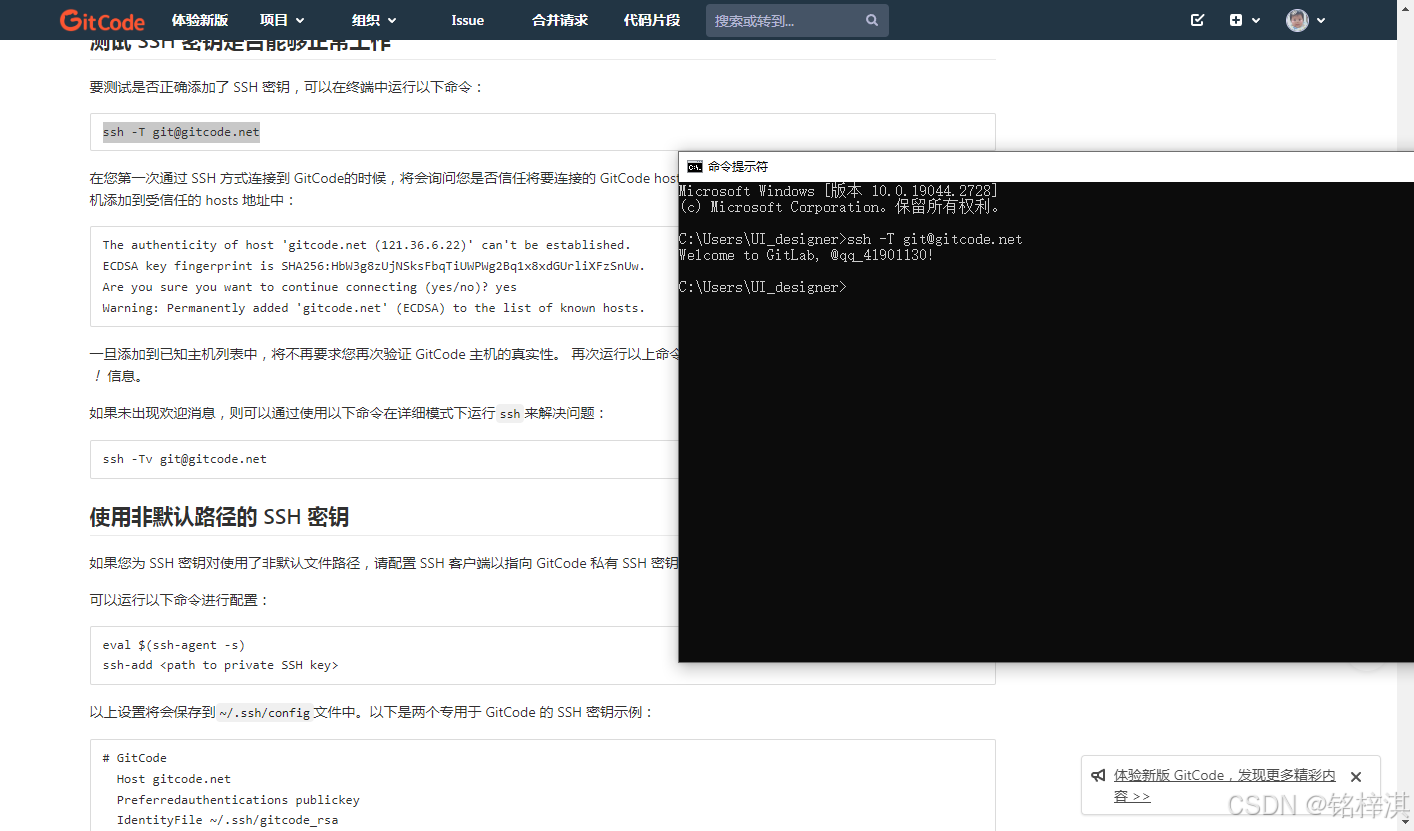Click the Warning: Permanently added line

tap(374, 308)
